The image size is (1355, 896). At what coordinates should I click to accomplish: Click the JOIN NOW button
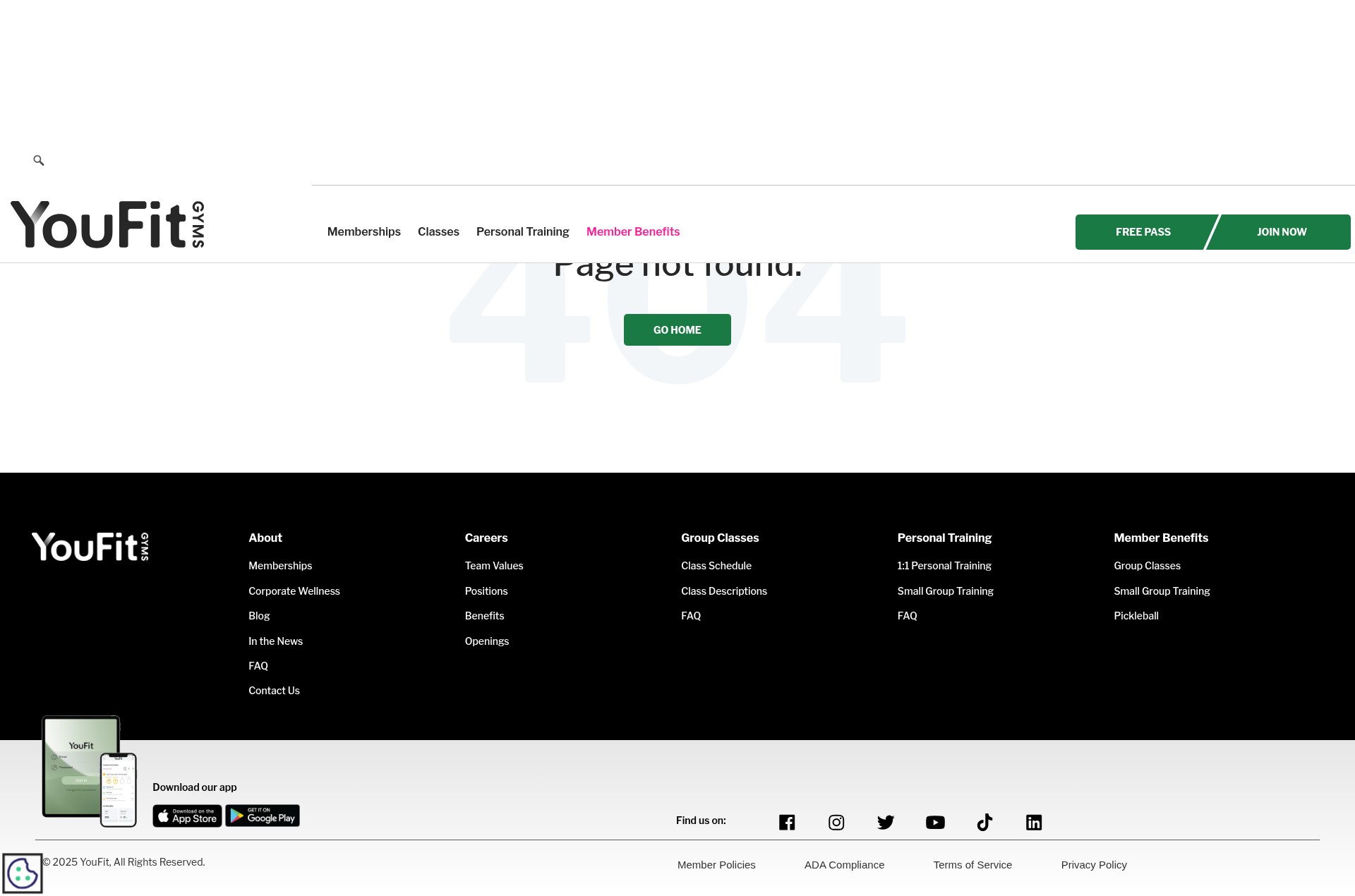pyautogui.click(x=1281, y=232)
